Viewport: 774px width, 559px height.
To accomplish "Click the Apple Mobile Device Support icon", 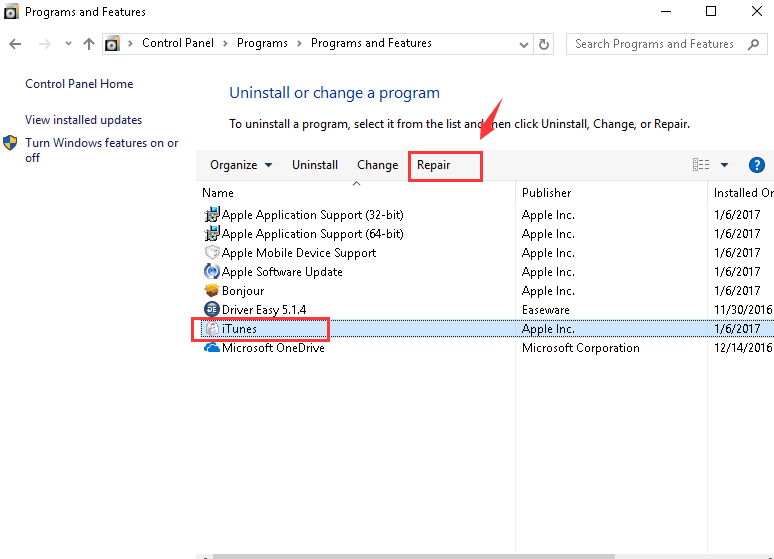I will (211, 253).
